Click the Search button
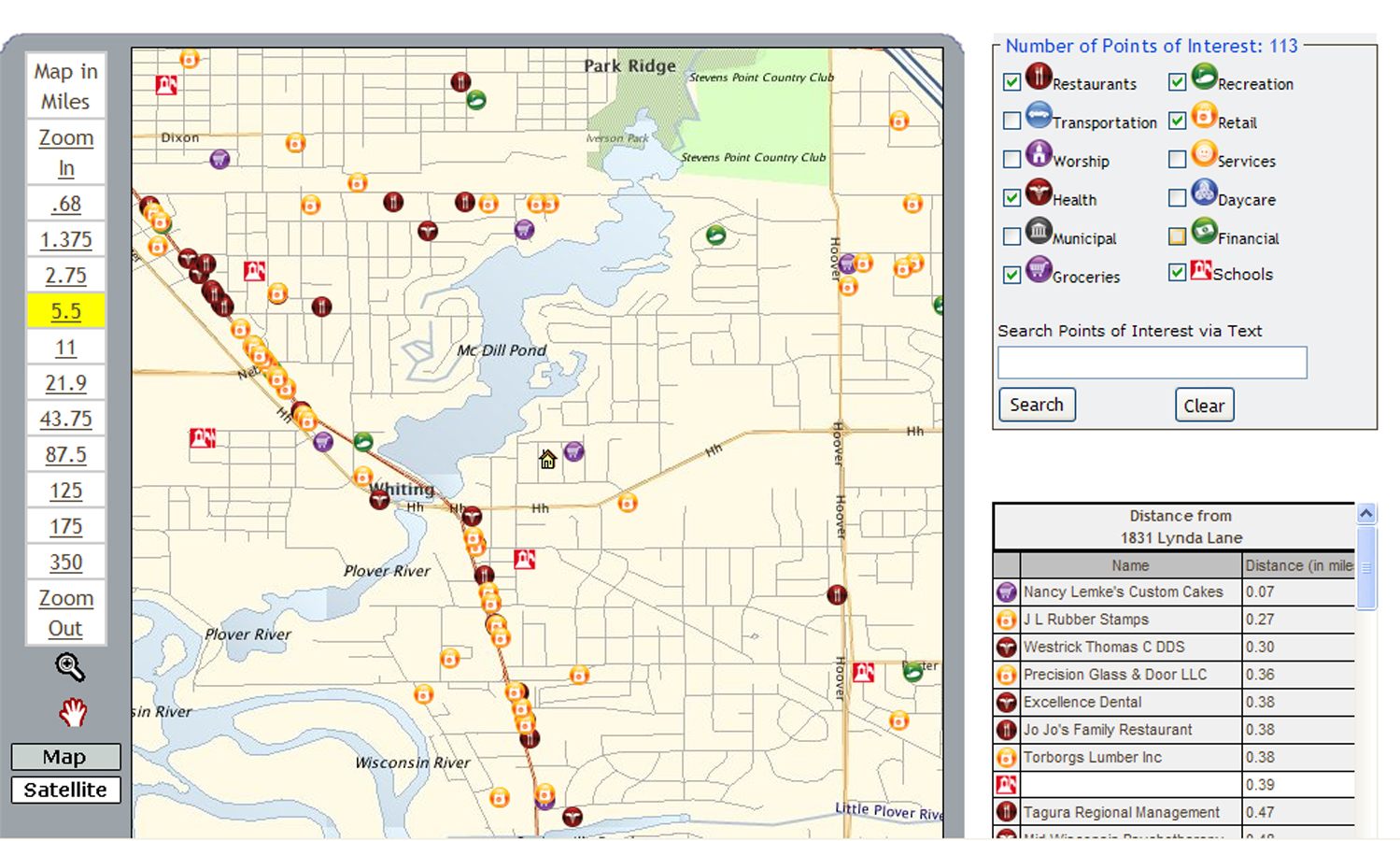 coord(1037,405)
